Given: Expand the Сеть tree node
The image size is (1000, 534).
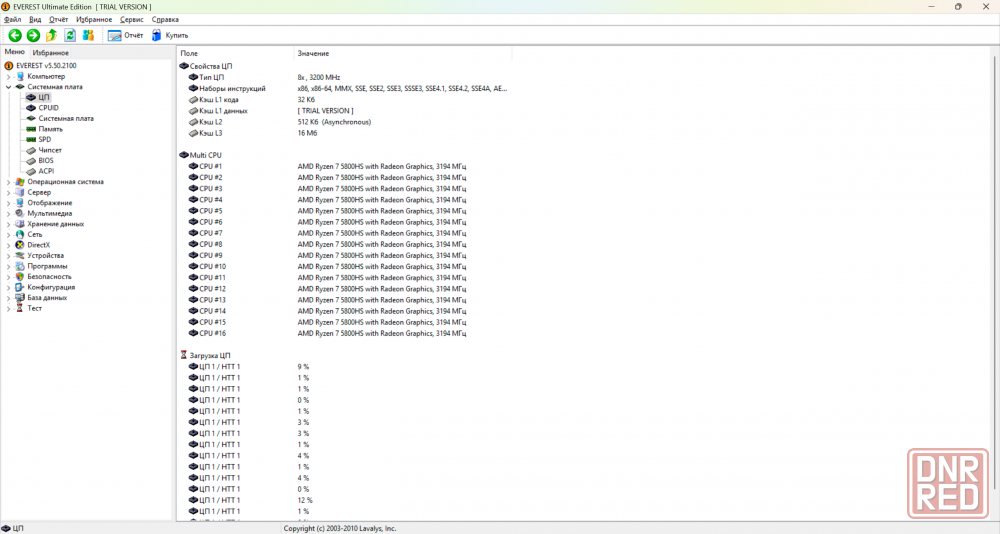Looking at the screenshot, I should click(x=8, y=235).
